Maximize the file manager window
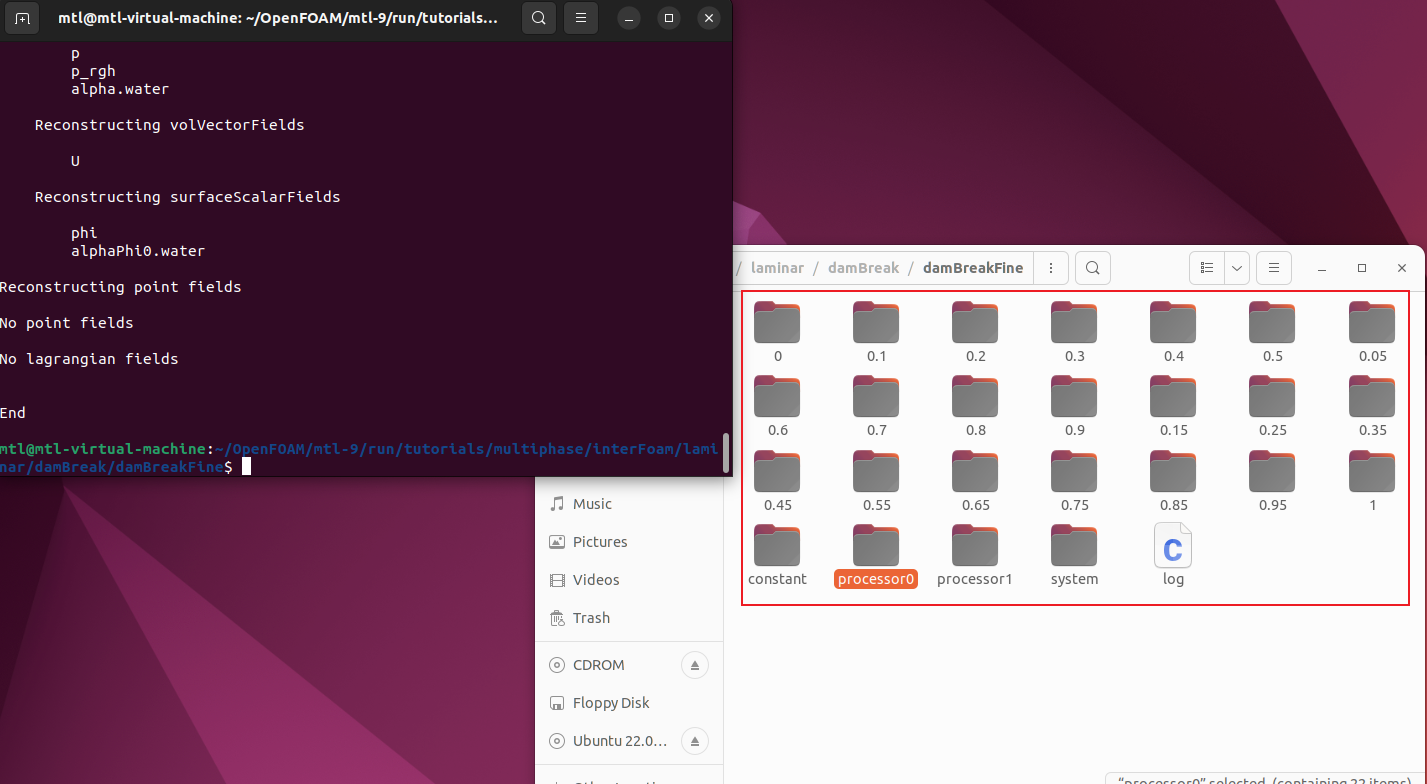 1362,268
